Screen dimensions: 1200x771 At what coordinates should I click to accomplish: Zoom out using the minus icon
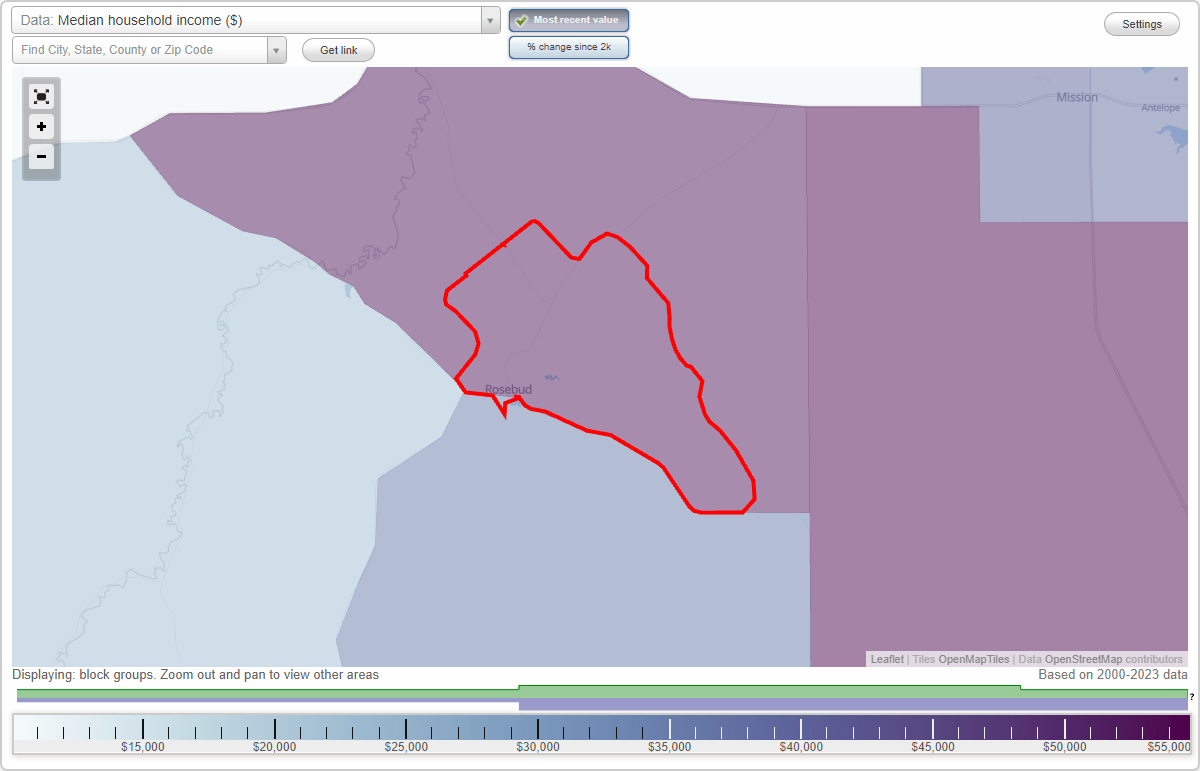pos(41,157)
